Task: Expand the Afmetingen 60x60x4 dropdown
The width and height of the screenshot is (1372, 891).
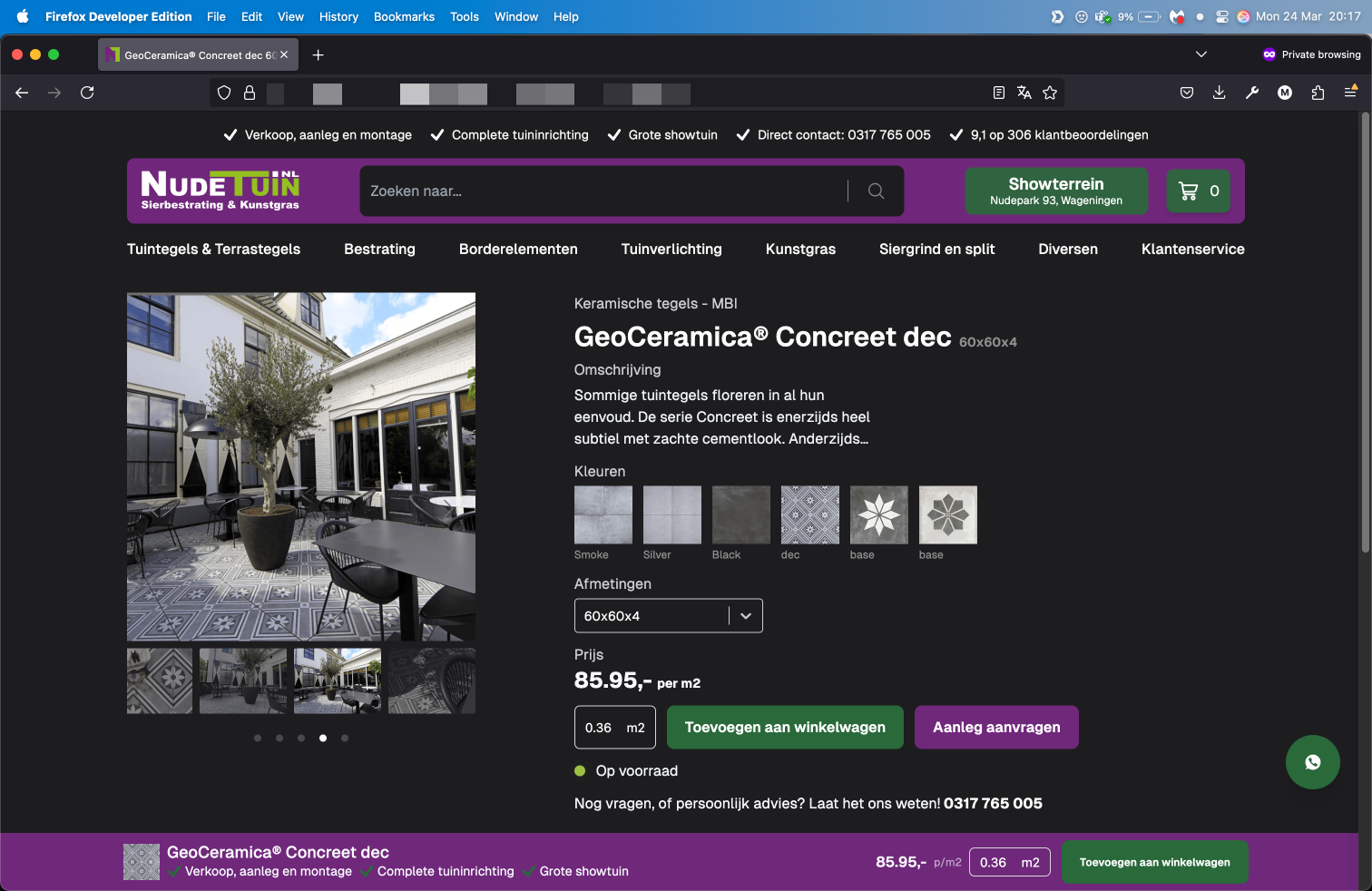Action: coord(669,616)
